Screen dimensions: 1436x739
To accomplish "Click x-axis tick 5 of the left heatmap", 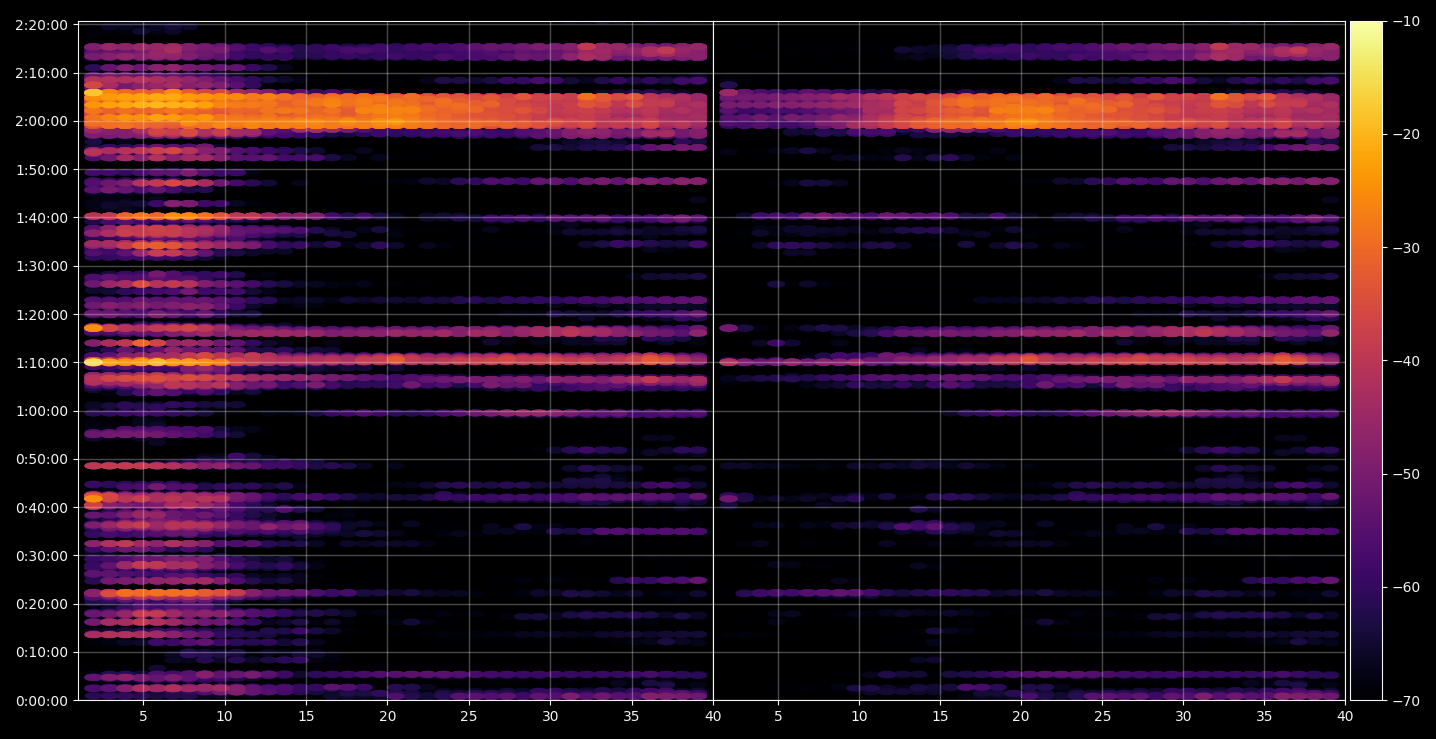I will (x=143, y=716).
